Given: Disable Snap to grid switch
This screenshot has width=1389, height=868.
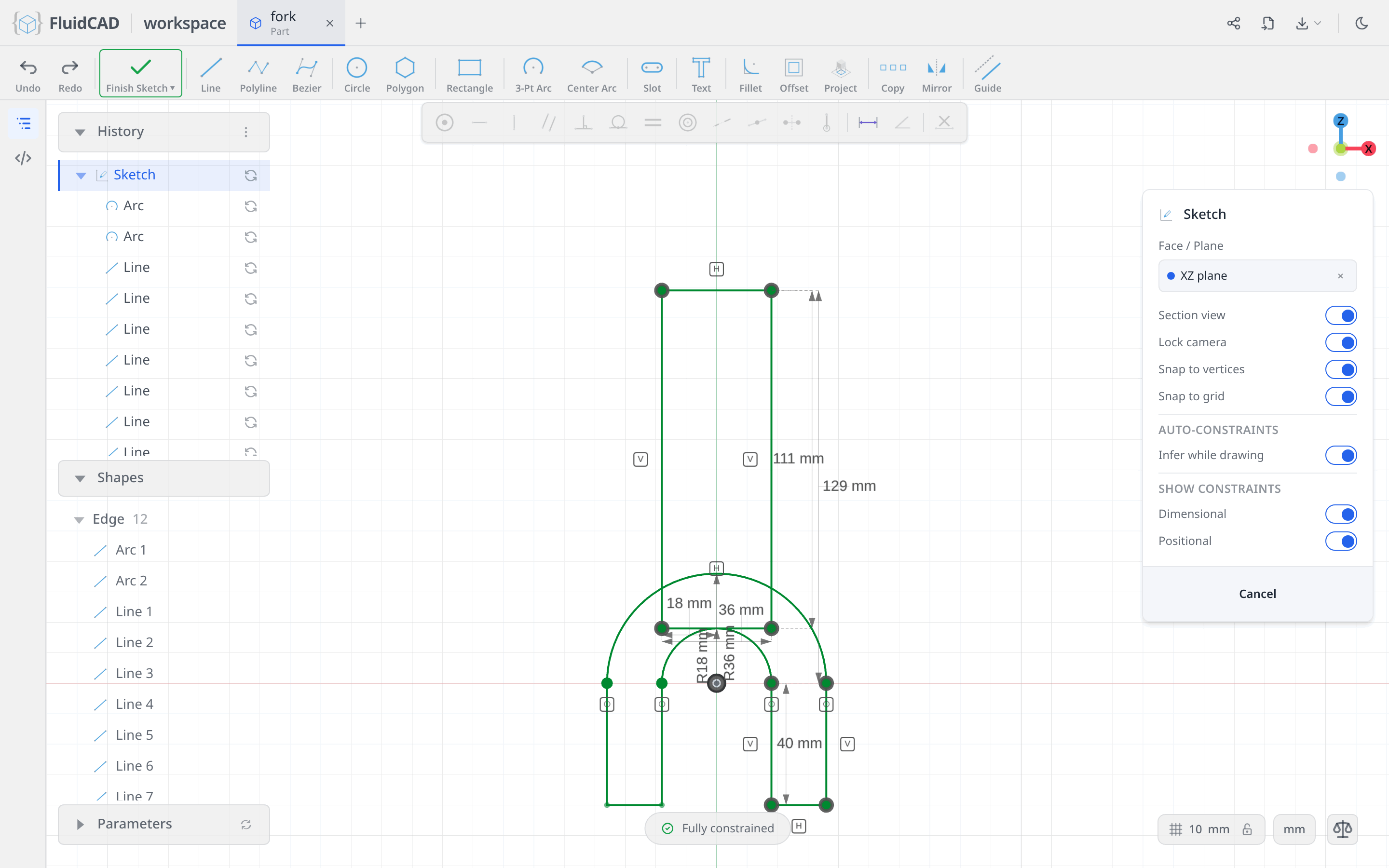Looking at the screenshot, I should [x=1341, y=396].
